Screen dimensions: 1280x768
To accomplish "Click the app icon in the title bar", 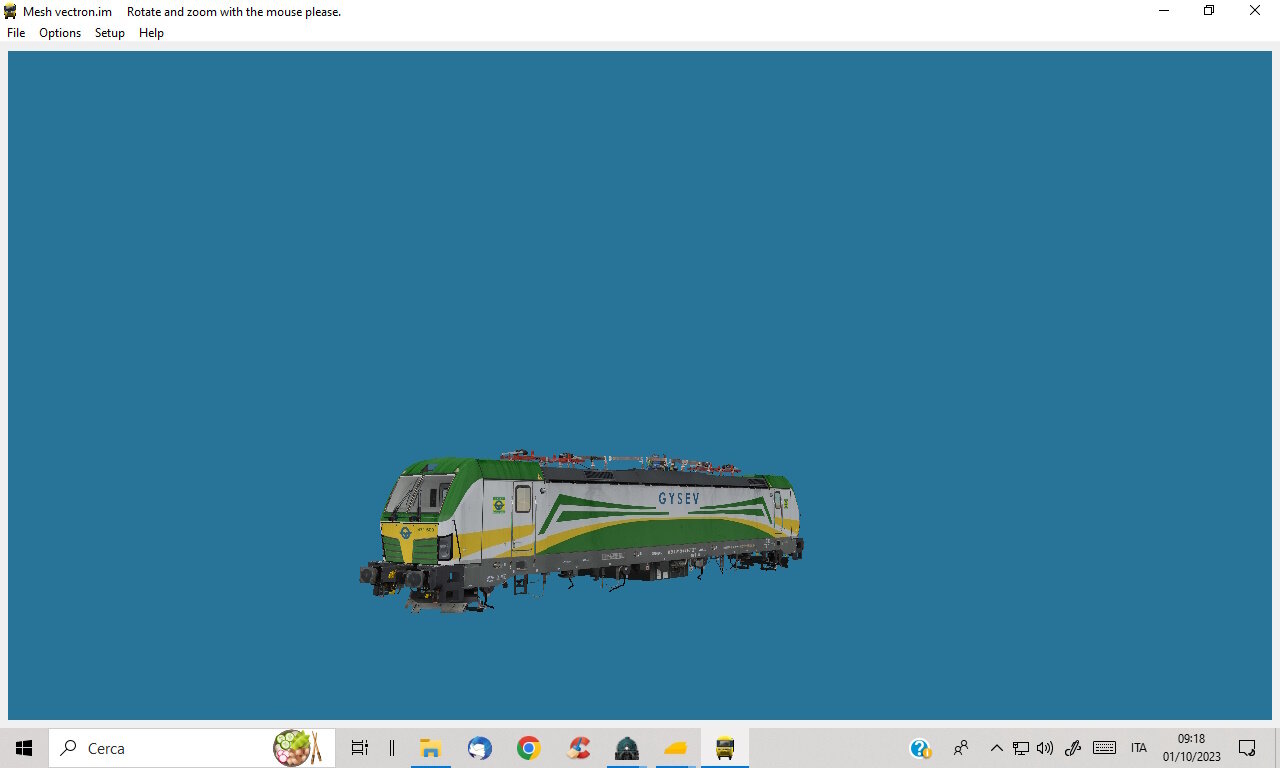I will pyautogui.click(x=11, y=11).
